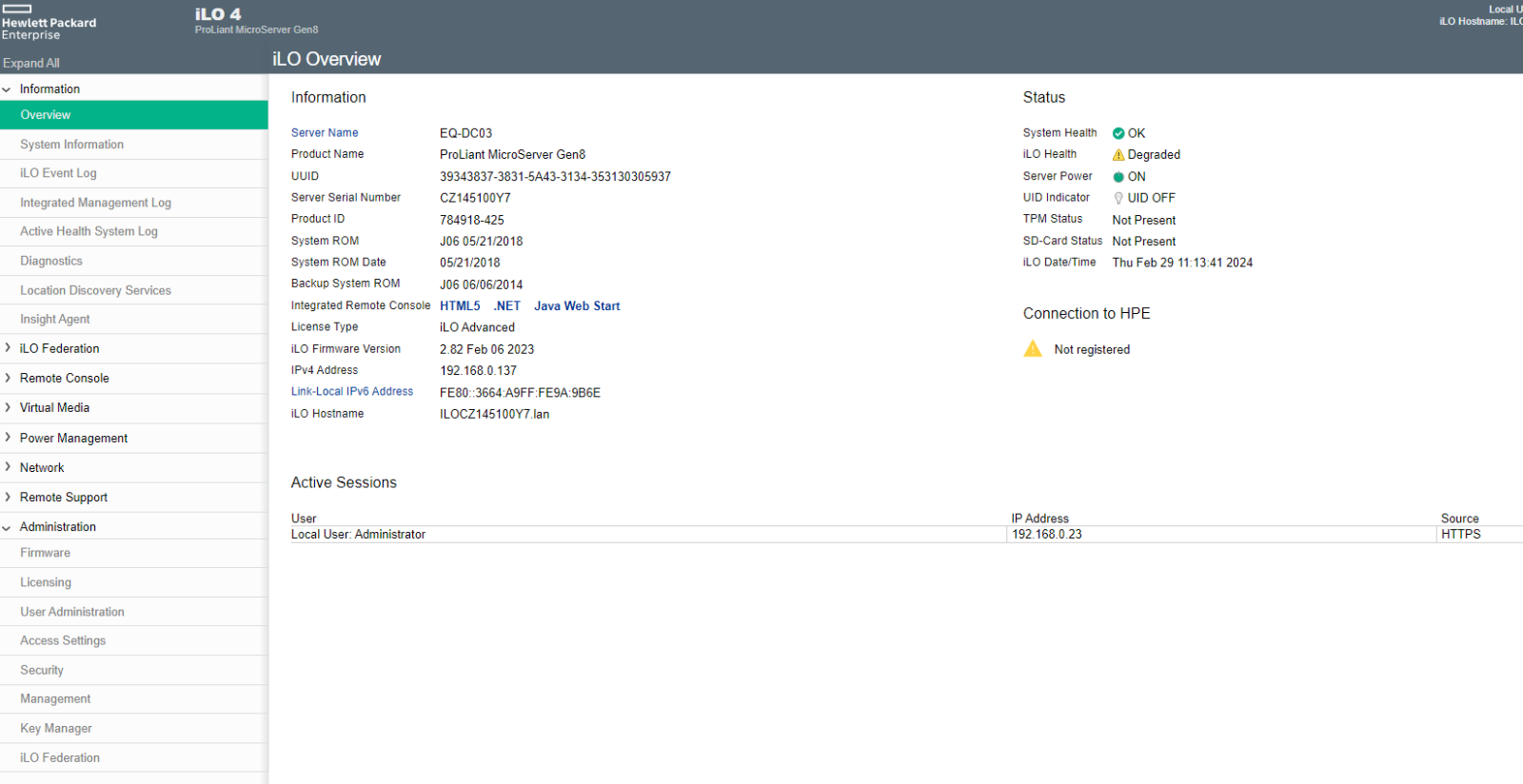
Task: Click the Not registered warning triangle icon
Action: pyautogui.click(x=1033, y=348)
